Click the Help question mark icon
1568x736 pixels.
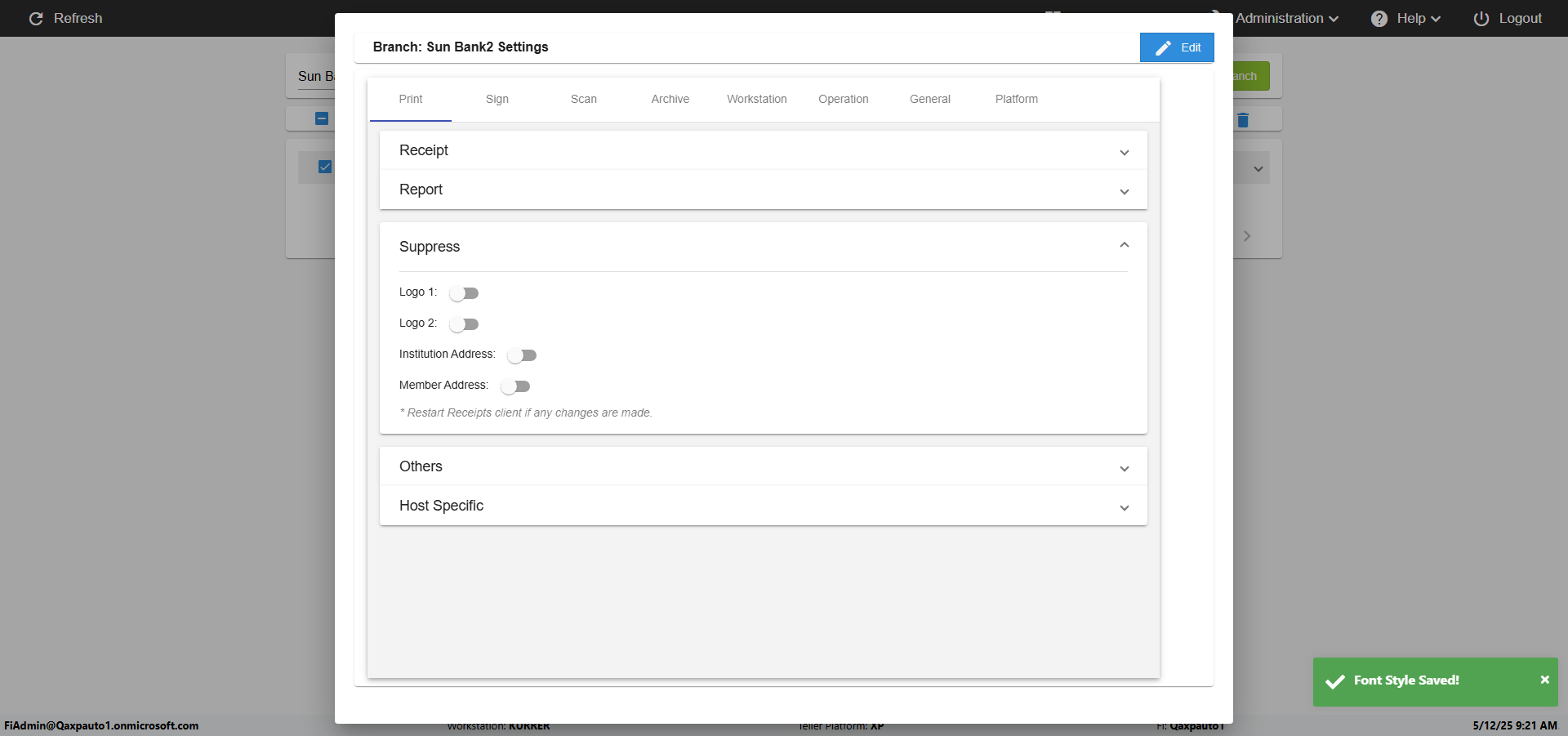(1379, 19)
